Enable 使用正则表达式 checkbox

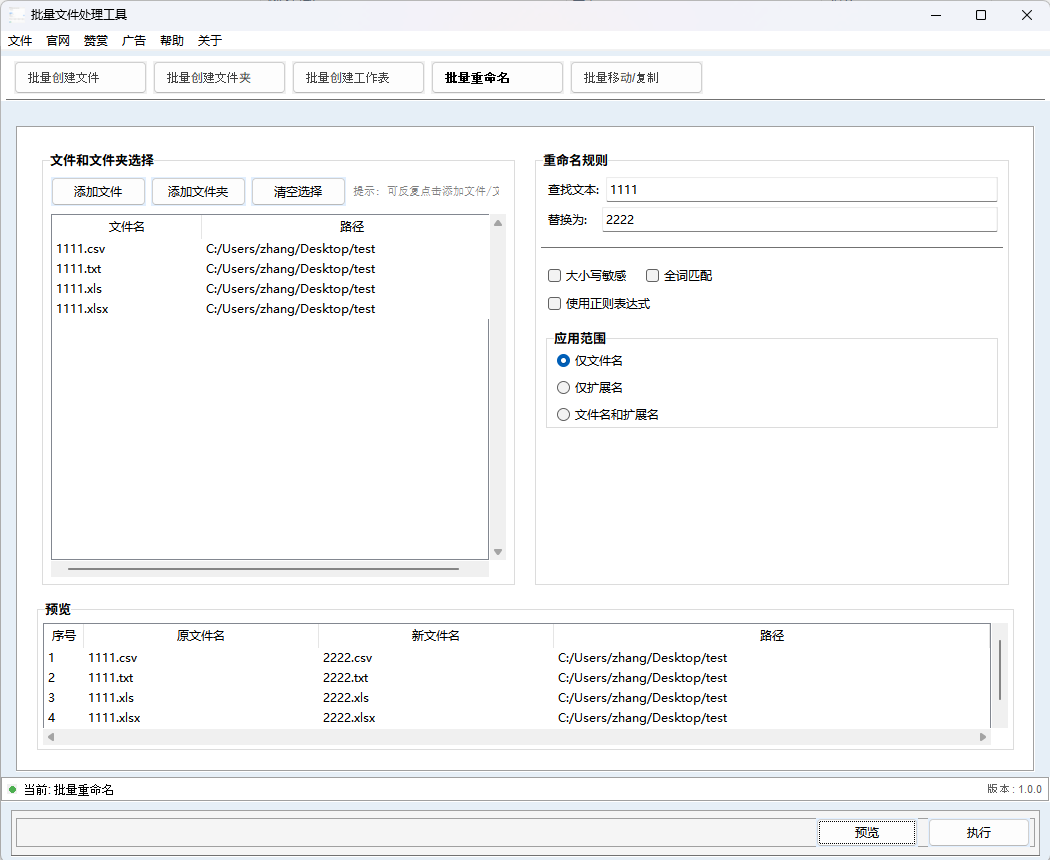pyautogui.click(x=555, y=304)
